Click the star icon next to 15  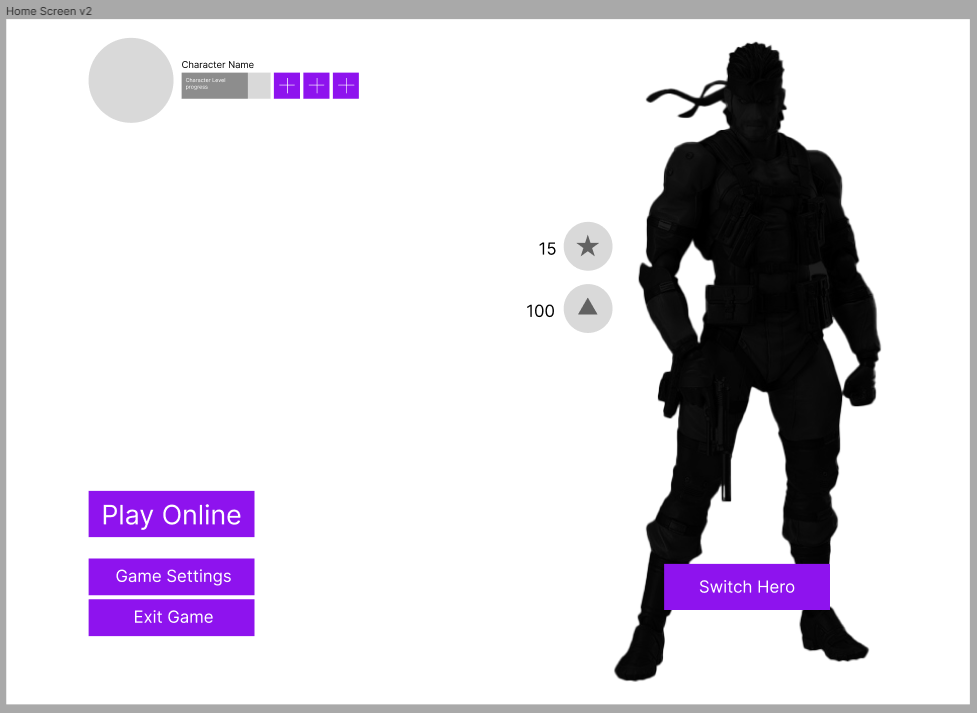pyautogui.click(x=588, y=246)
